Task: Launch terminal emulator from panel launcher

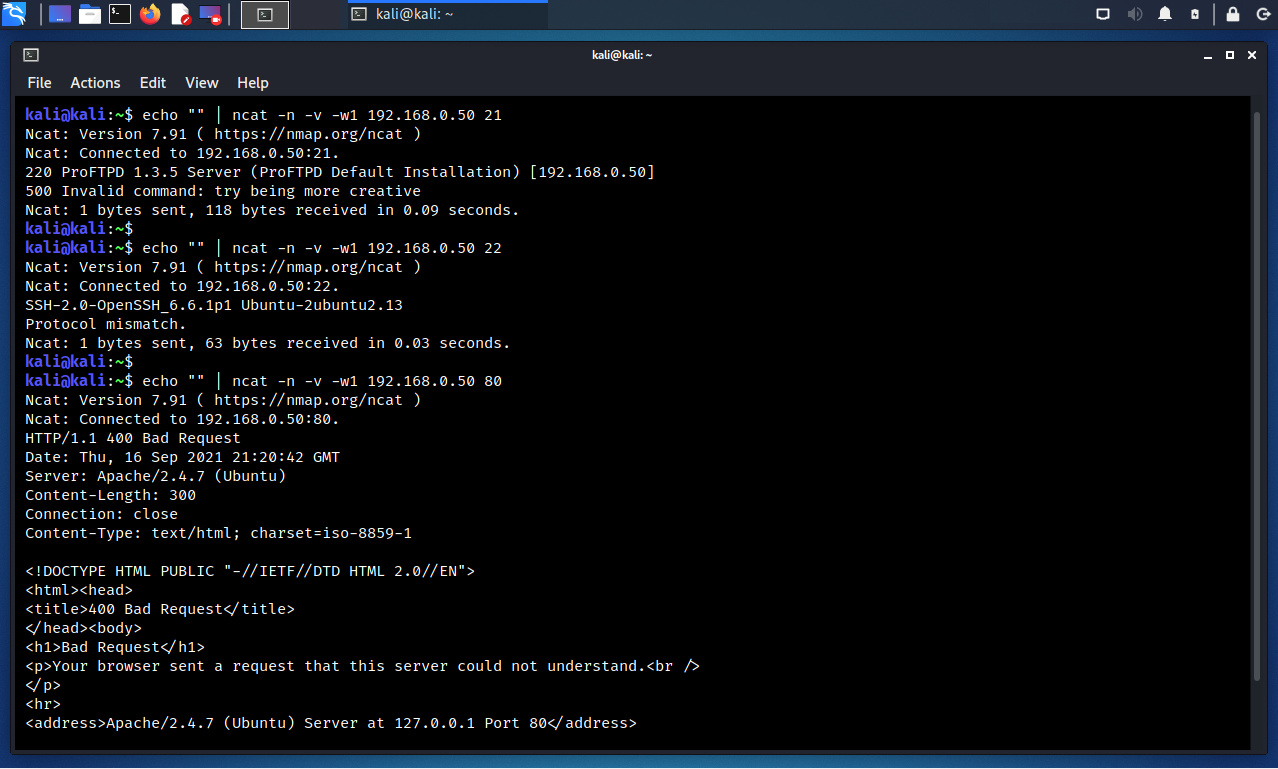Action: (x=120, y=14)
